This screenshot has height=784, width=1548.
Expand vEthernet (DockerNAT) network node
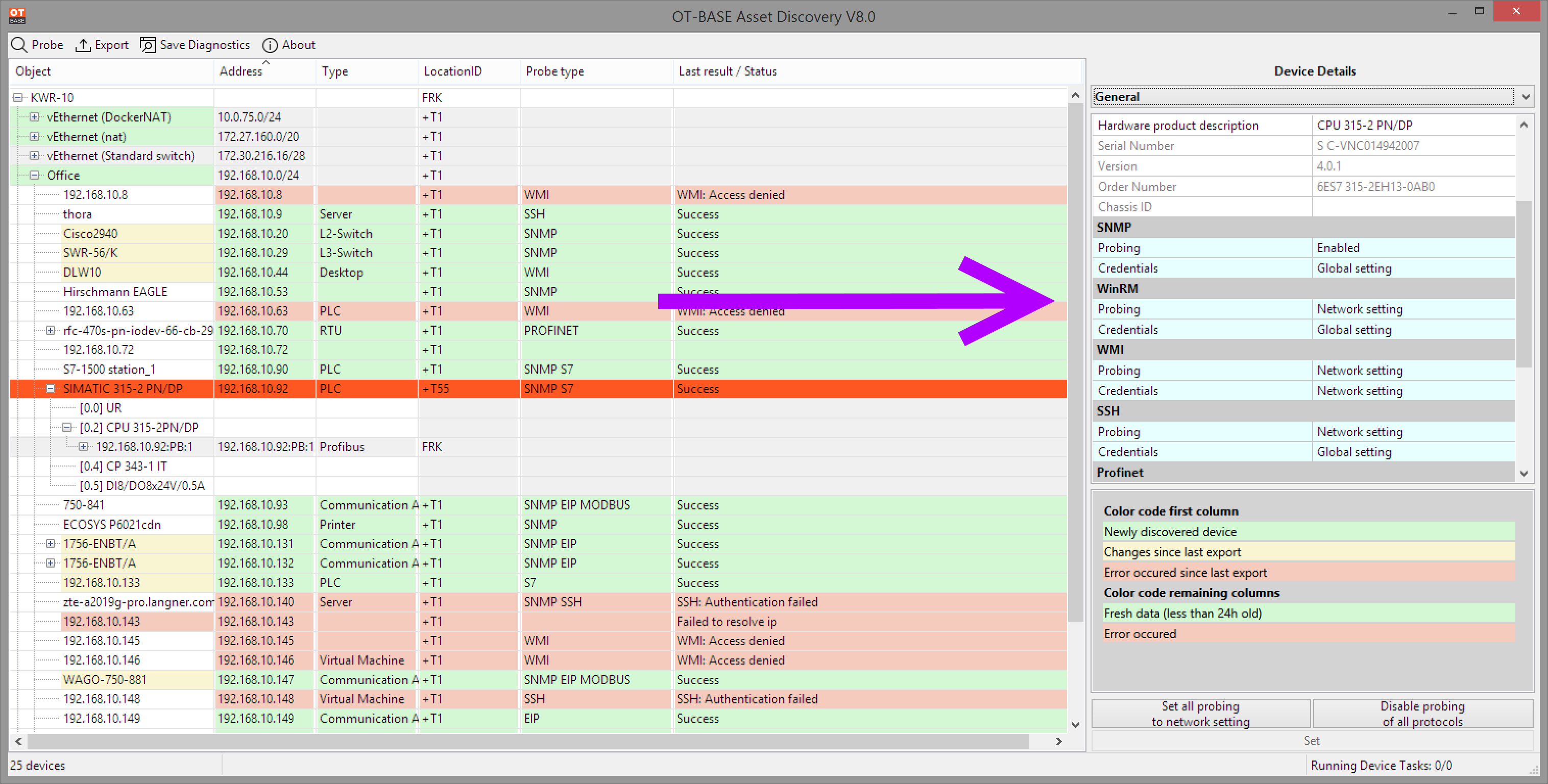(x=34, y=117)
